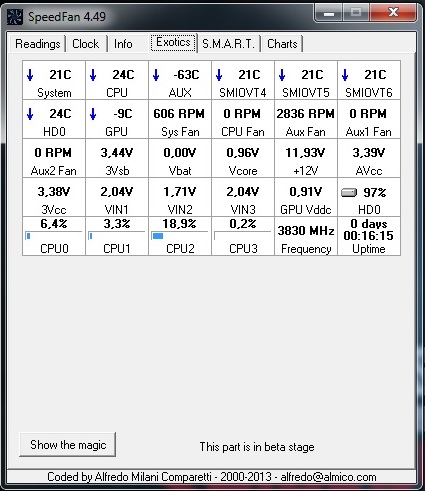Image resolution: width=425 pixels, height=491 pixels.
Task: Close the SpeedFan window
Action: pos(394,13)
